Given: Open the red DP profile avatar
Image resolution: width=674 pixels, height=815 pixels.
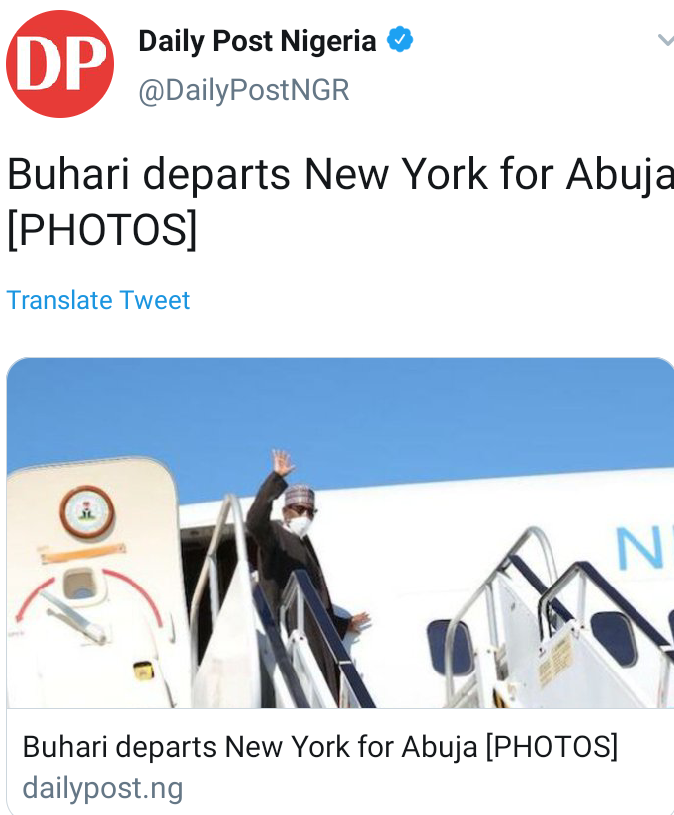Looking at the screenshot, I should point(60,64).
